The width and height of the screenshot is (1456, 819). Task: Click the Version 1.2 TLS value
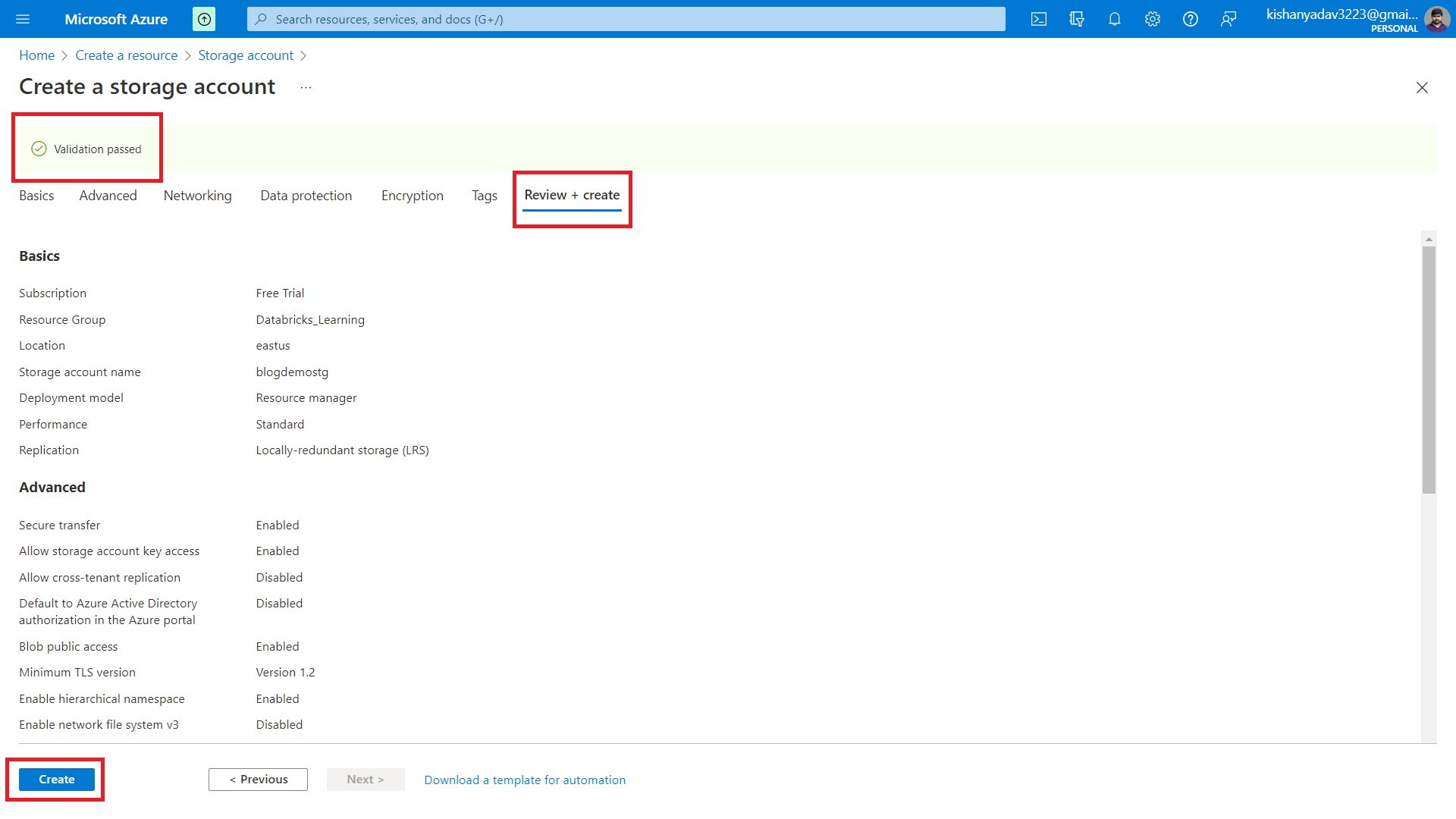pyautogui.click(x=285, y=673)
